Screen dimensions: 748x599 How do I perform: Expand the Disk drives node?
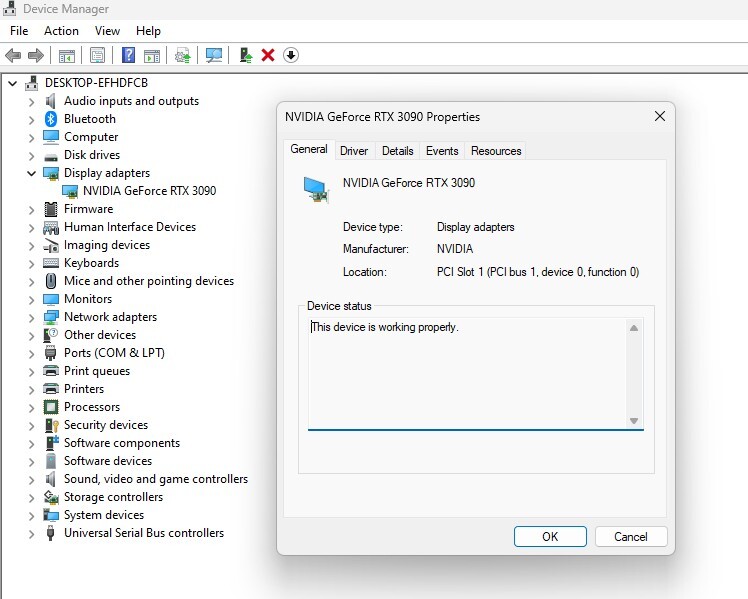pyautogui.click(x=31, y=155)
